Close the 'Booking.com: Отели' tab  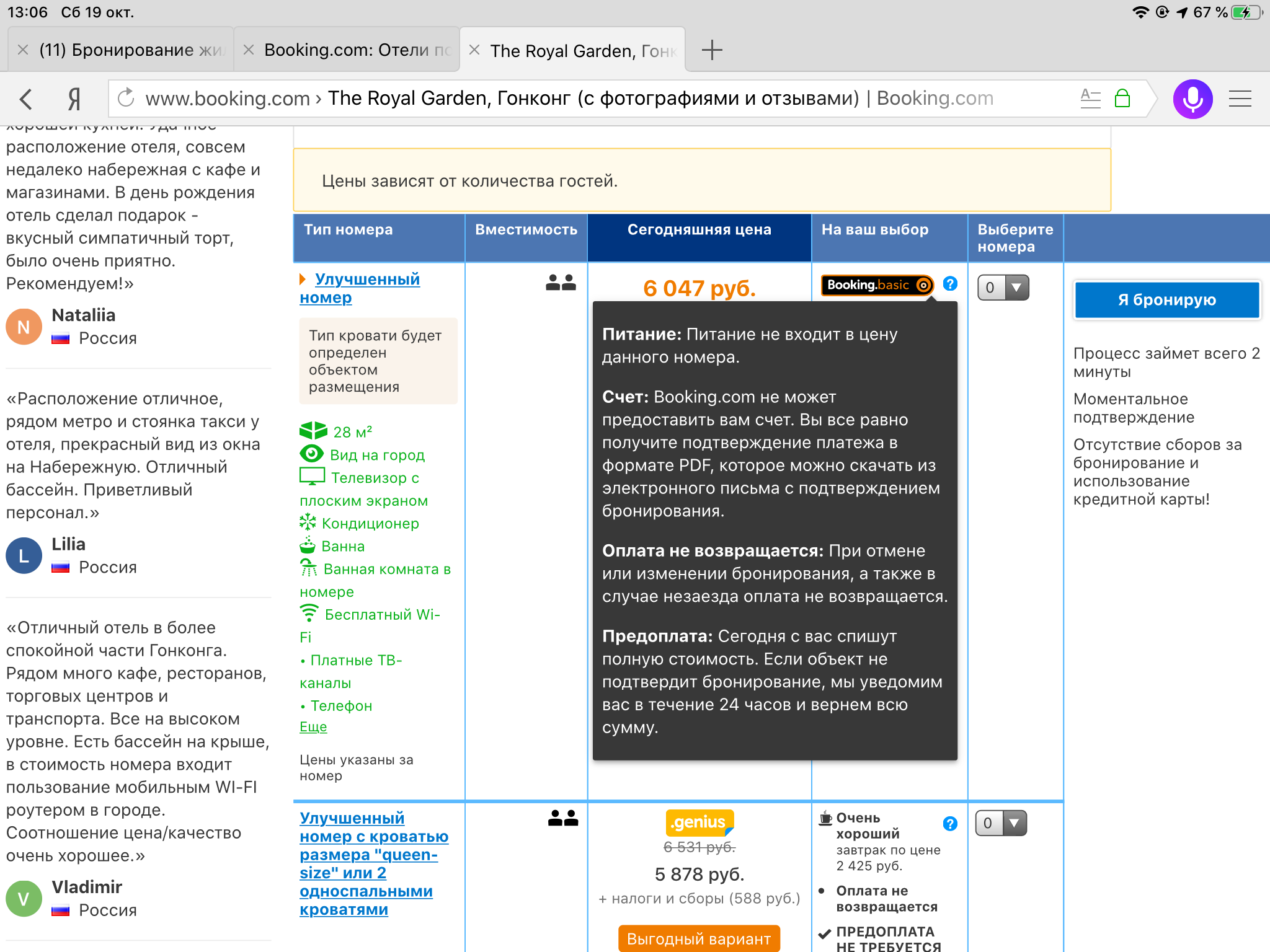pos(249,50)
